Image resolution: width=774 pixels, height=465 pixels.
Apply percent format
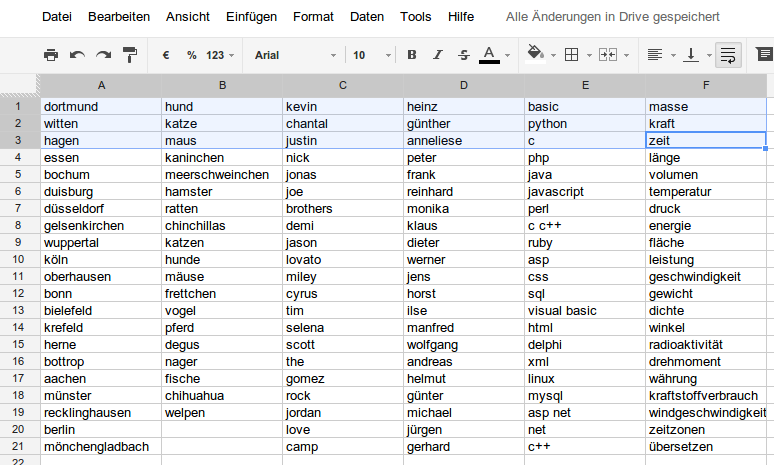[191, 55]
